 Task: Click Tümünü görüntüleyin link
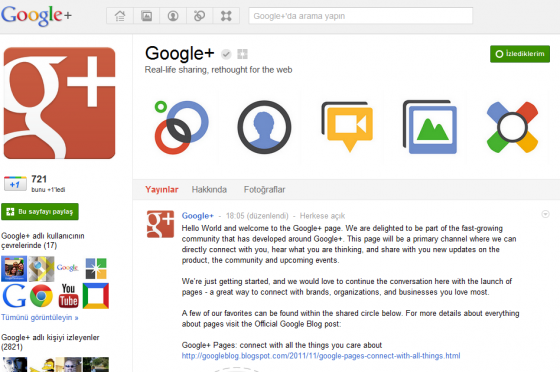(x=40, y=317)
